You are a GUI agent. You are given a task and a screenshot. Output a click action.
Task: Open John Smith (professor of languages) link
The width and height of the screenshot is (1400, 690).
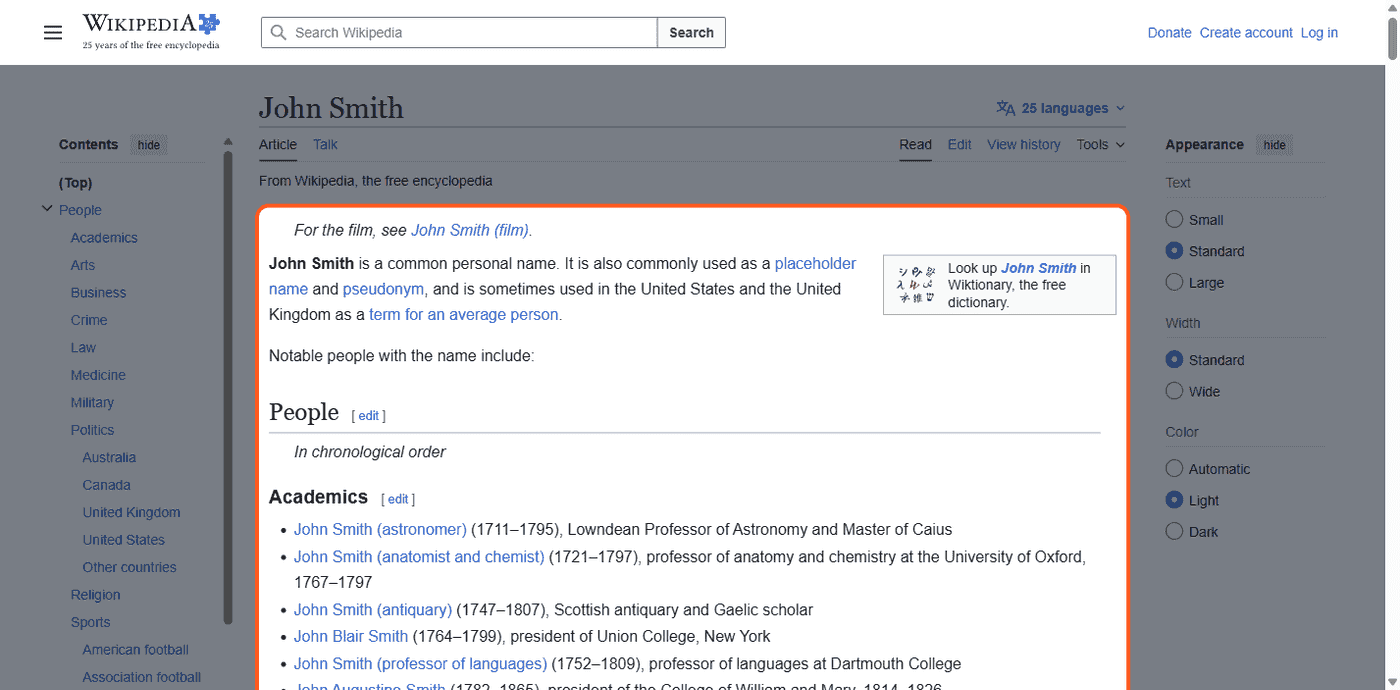[420, 664]
